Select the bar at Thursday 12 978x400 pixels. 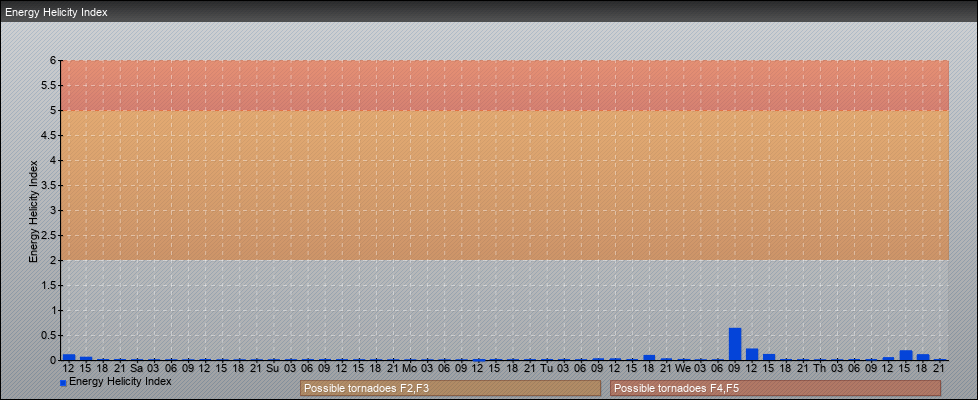tap(888, 359)
